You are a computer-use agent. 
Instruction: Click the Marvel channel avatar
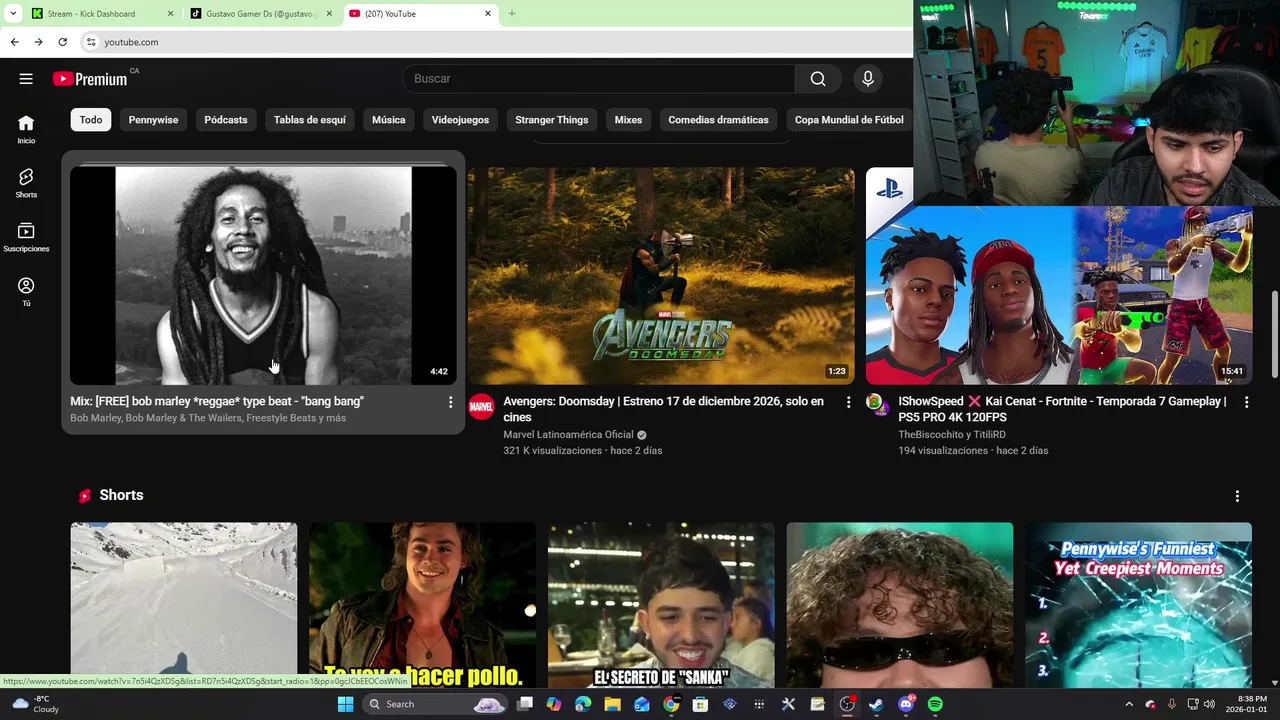pos(481,406)
